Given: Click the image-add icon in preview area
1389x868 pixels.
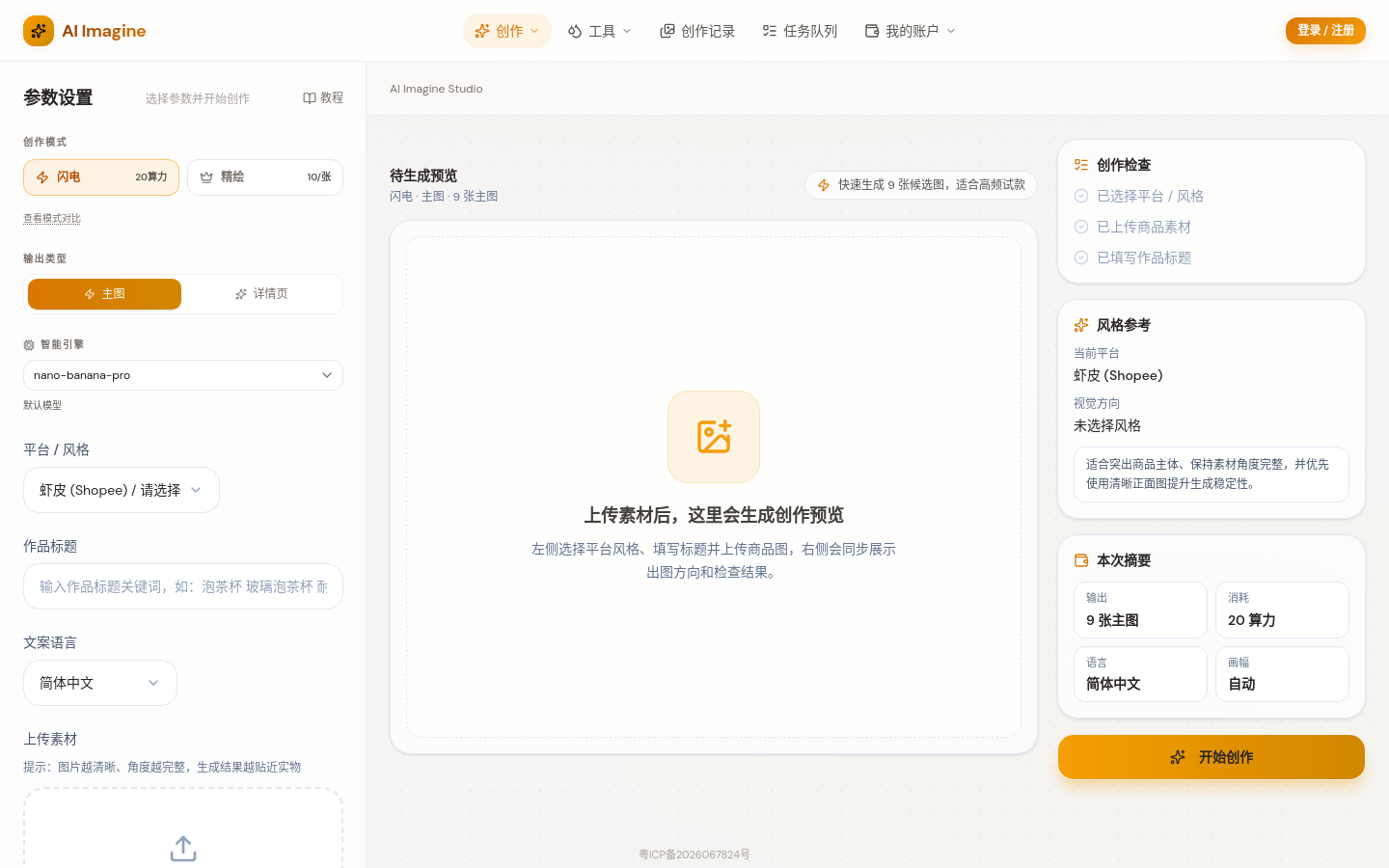Looking at the screenshot, I should click(714, 437).
